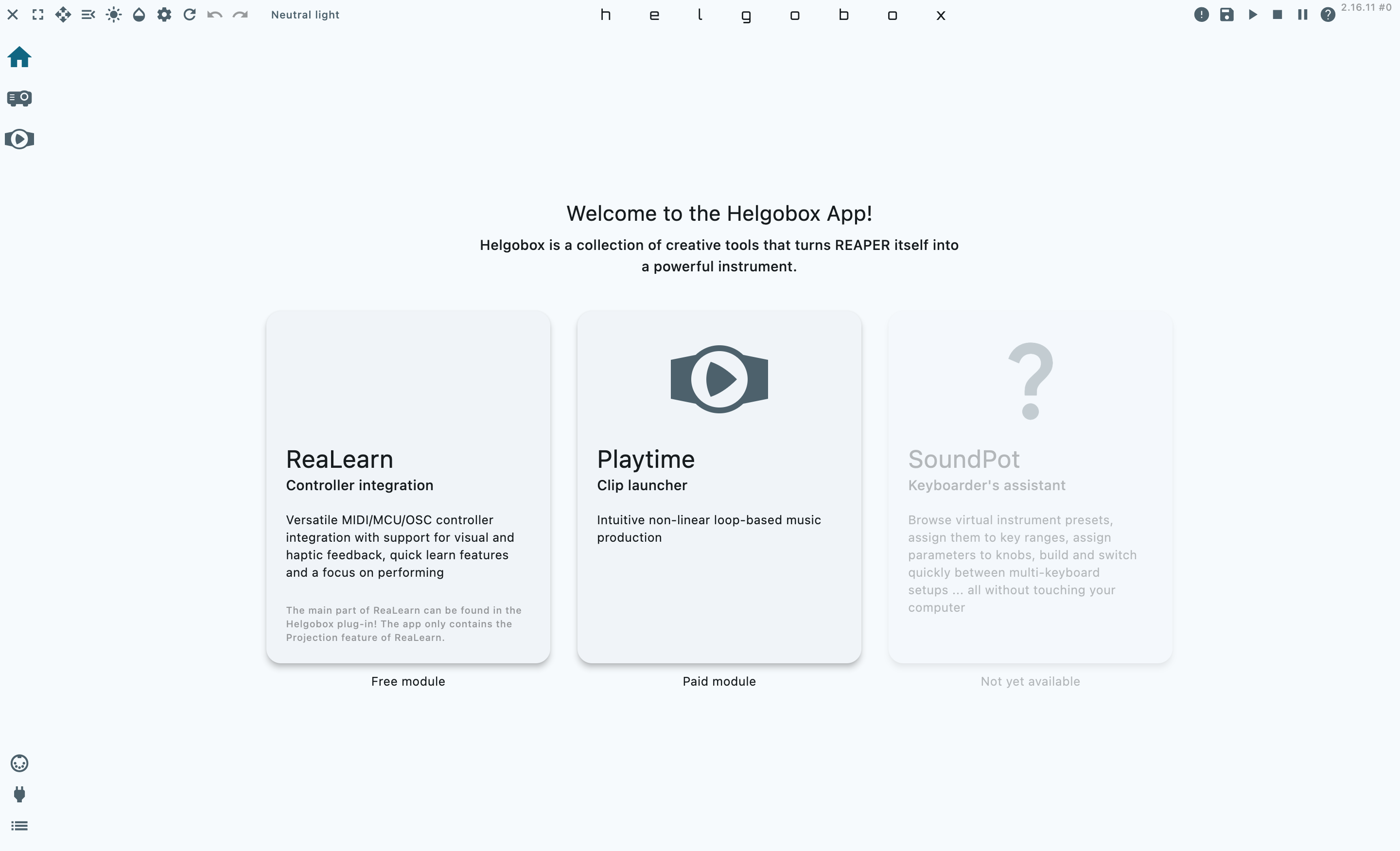Switch brightness with the sun icon

click(x=114, y=15)
